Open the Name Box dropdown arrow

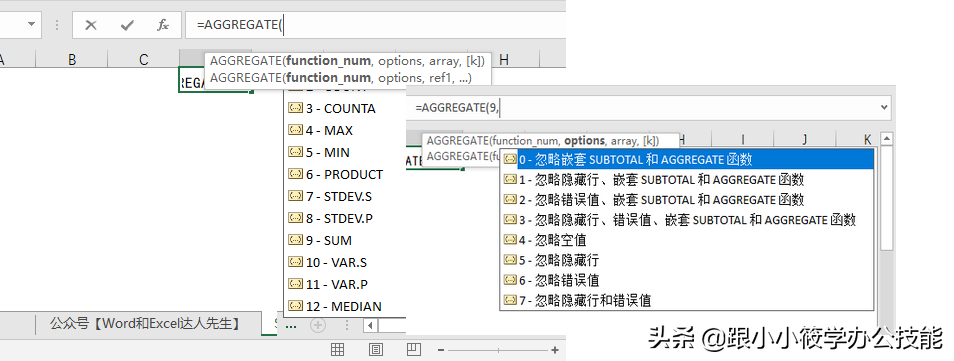coord(32,25)
